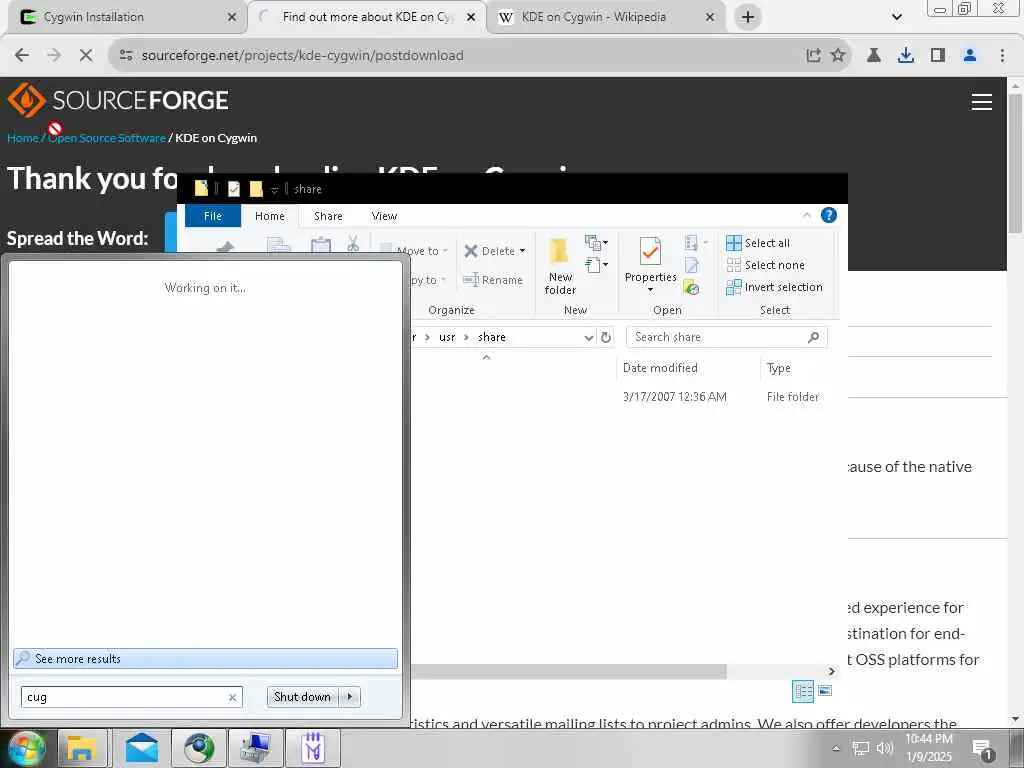Image resolution: width=1024 pixels, height=768 pixels.
Task: Click the Open Source Software breadcrumb
Action: (107, 138)
